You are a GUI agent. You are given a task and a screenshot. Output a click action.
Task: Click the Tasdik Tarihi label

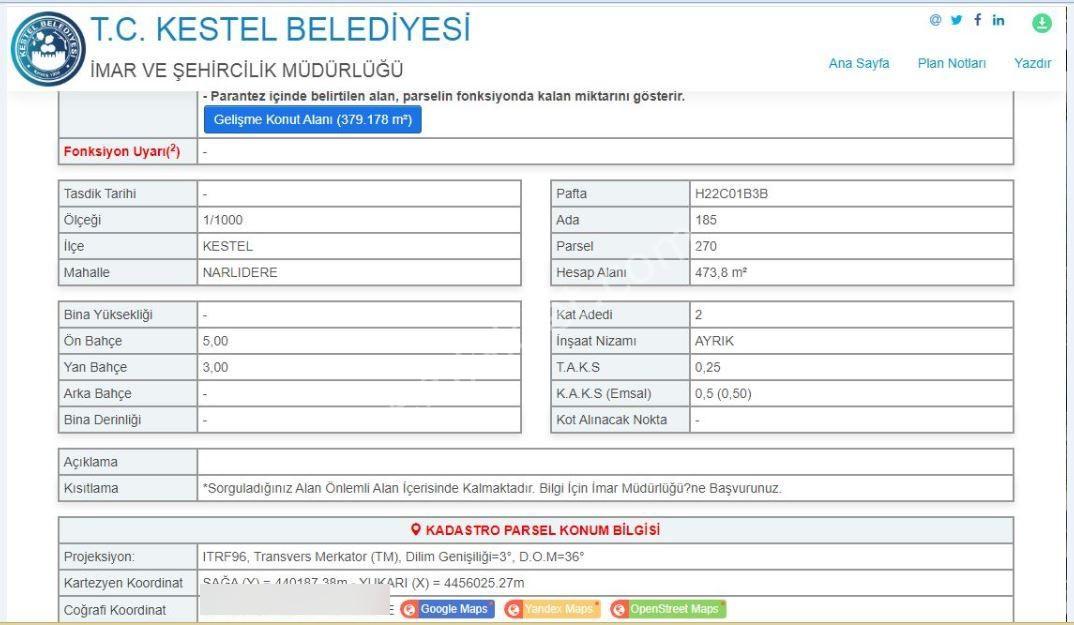pyautogui.click(x=100, y=194)
